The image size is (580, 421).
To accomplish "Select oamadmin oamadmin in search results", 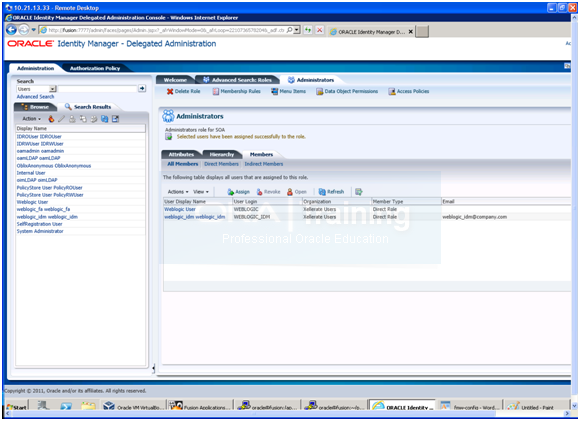I will 40,151.
